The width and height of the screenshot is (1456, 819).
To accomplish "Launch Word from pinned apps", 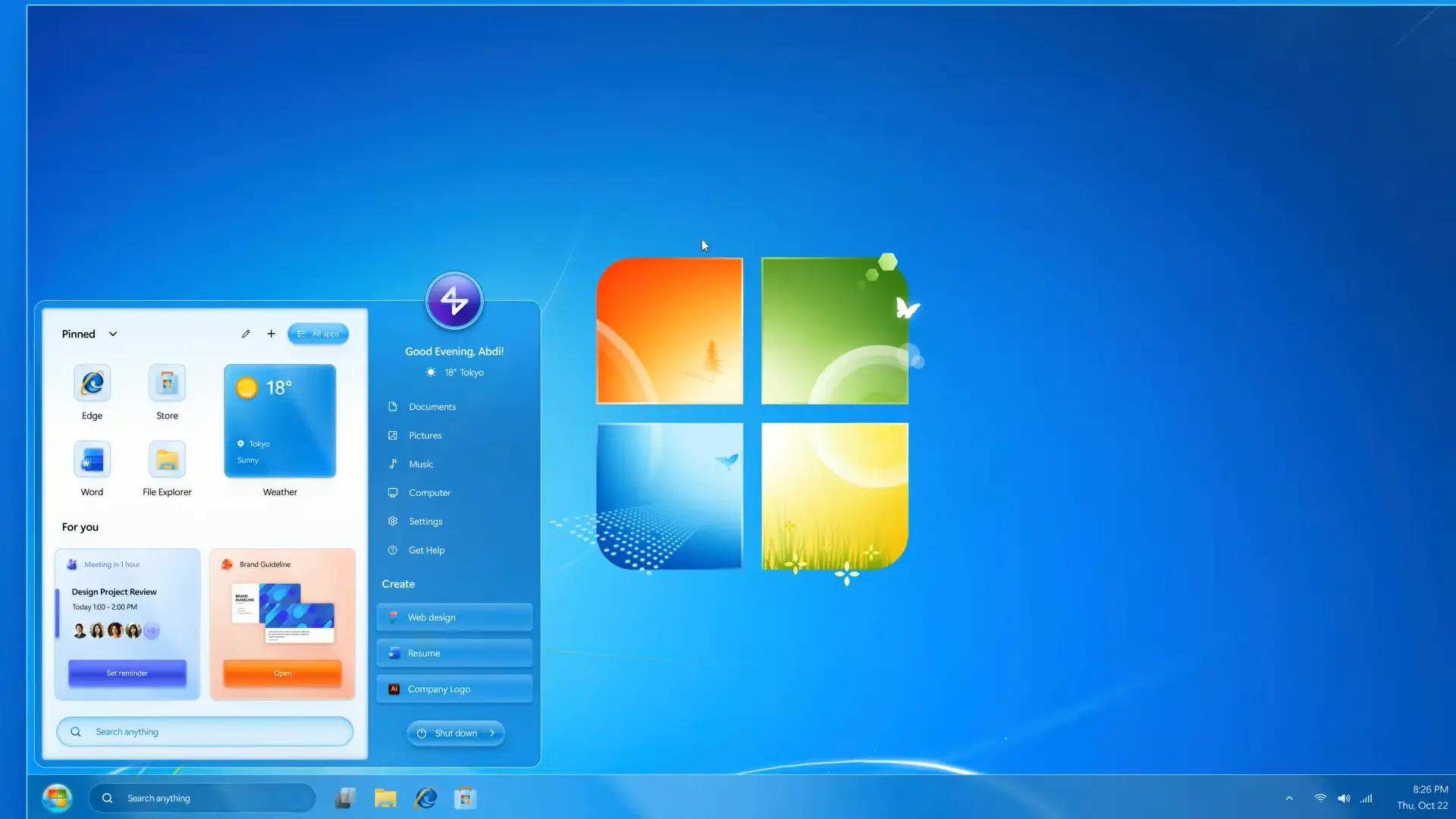I will [92, 460].
